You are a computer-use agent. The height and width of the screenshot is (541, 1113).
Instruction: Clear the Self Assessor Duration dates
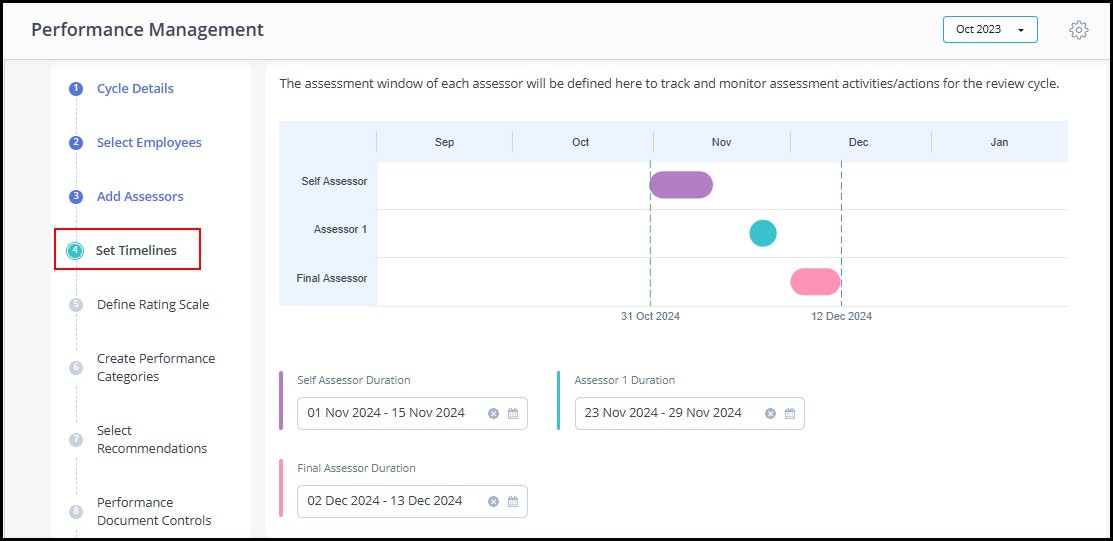[x=493, y=414]
